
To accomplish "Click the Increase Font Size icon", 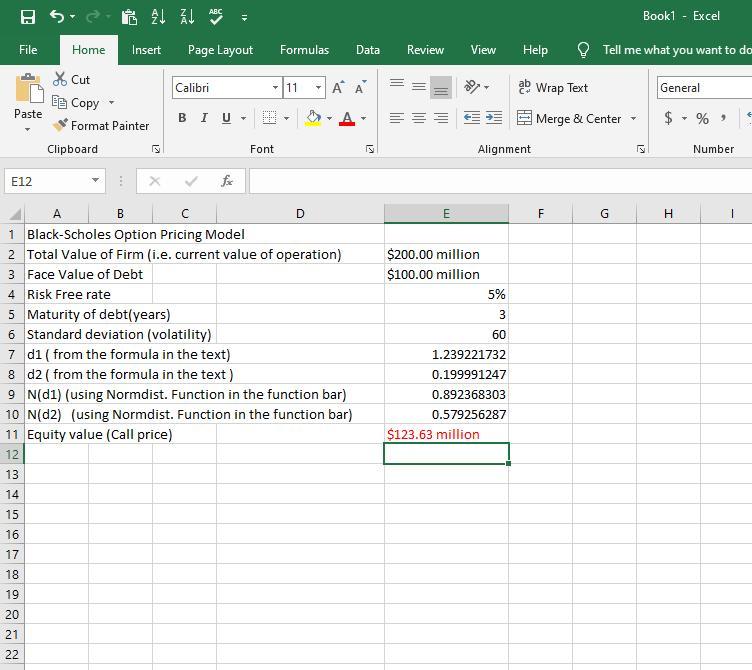I will point(339,88).
